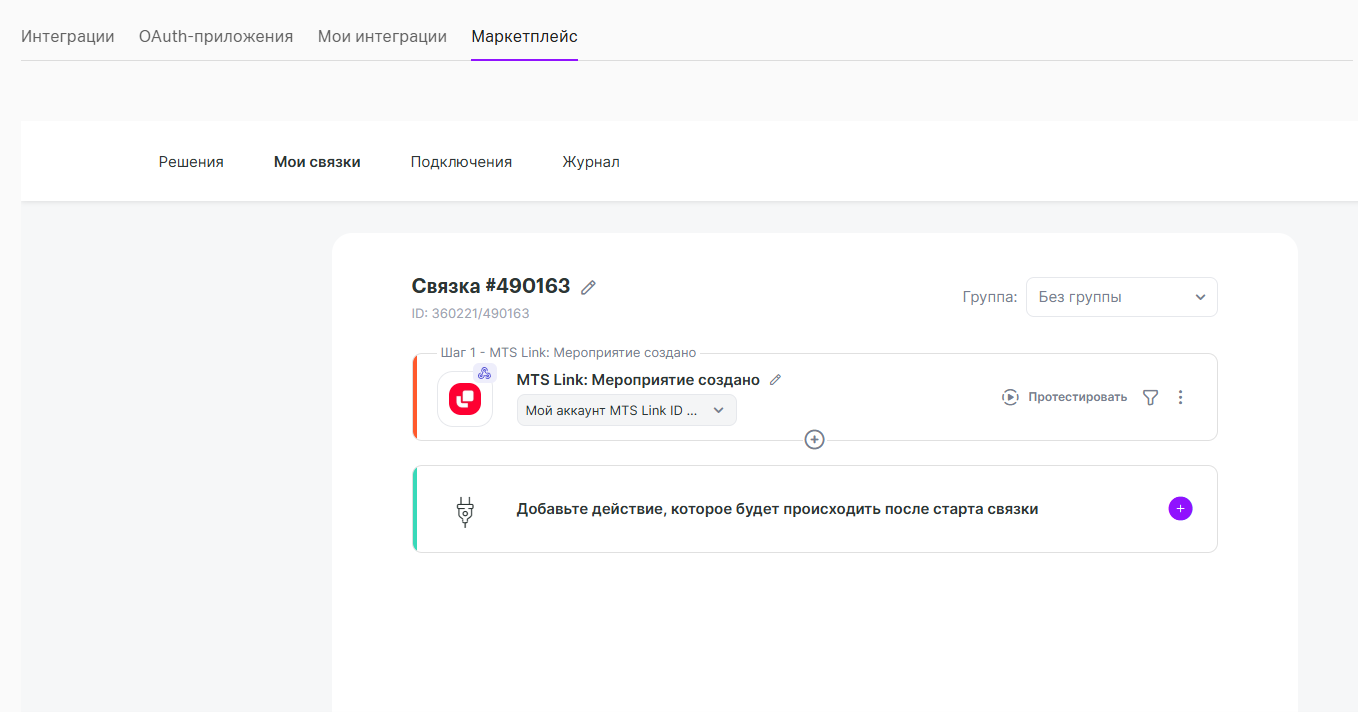The height and width of the screenshot is (712, 1358).
Task: Click the plug icon in the action block
Action: [464, 511]
